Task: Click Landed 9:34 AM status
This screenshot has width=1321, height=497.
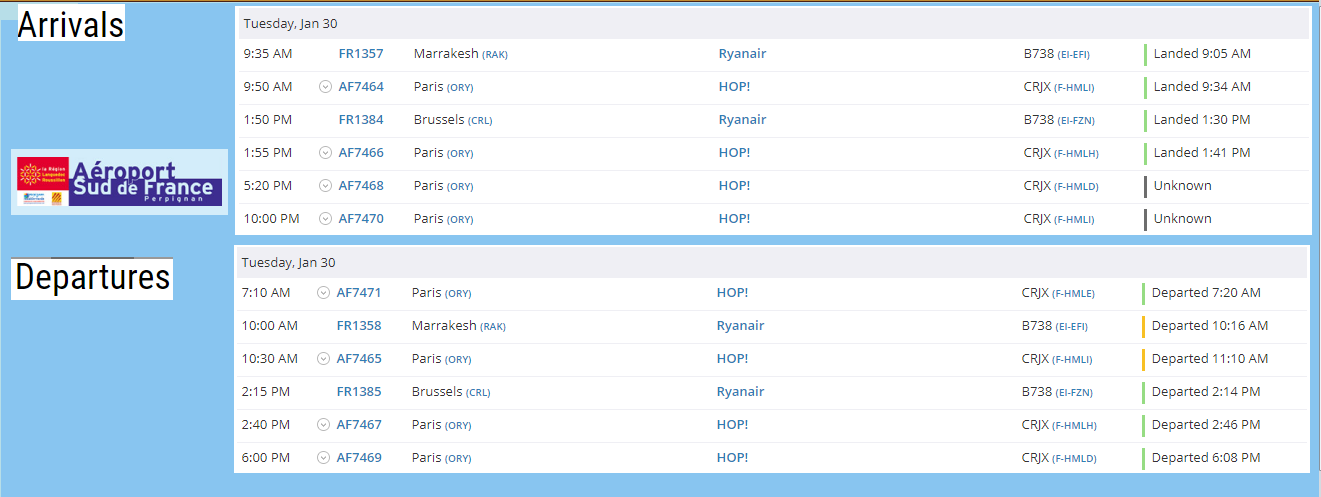Action: 1202,87
